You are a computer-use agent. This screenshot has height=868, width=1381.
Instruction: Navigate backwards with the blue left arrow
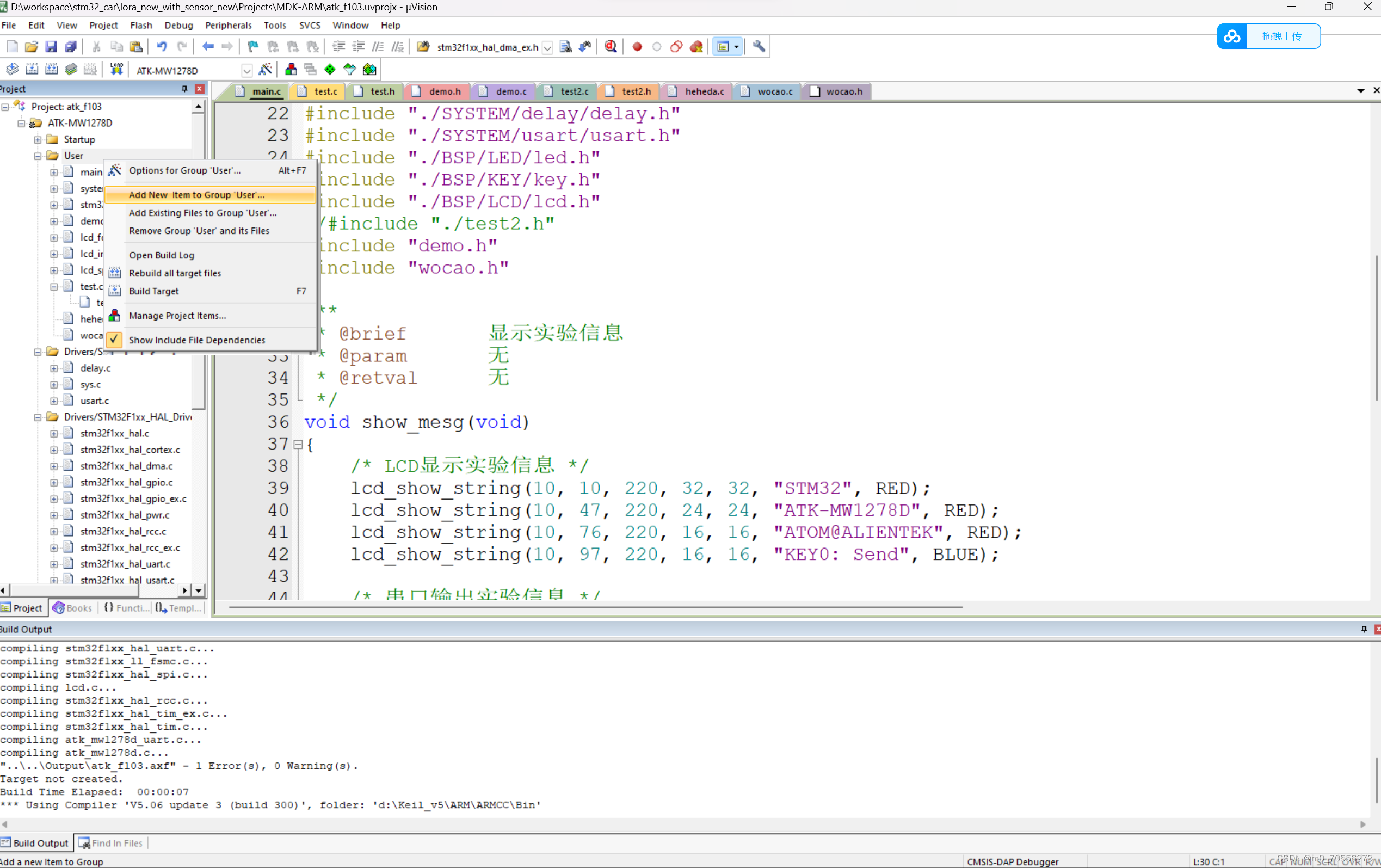tap(208, 47)
